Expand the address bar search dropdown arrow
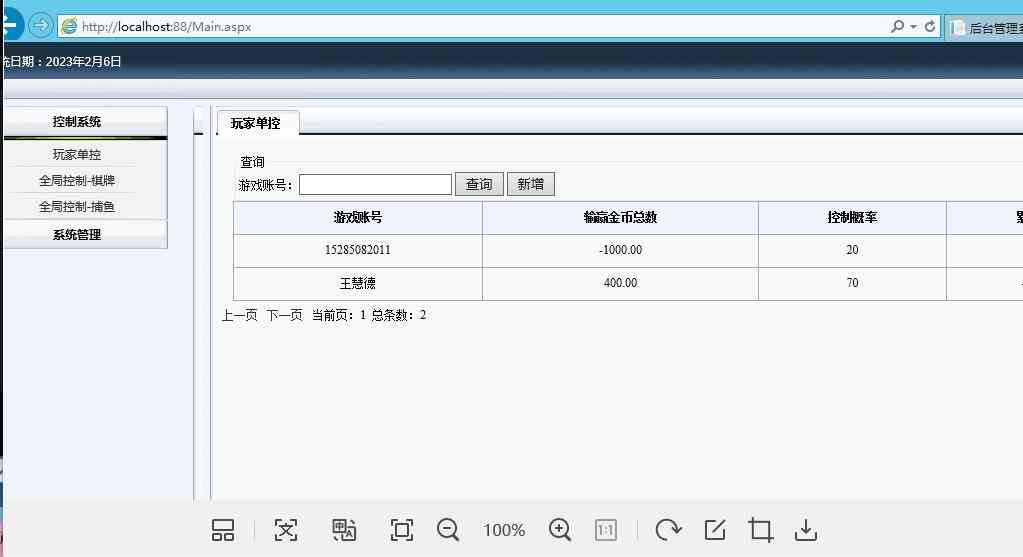 pos(913,27)
